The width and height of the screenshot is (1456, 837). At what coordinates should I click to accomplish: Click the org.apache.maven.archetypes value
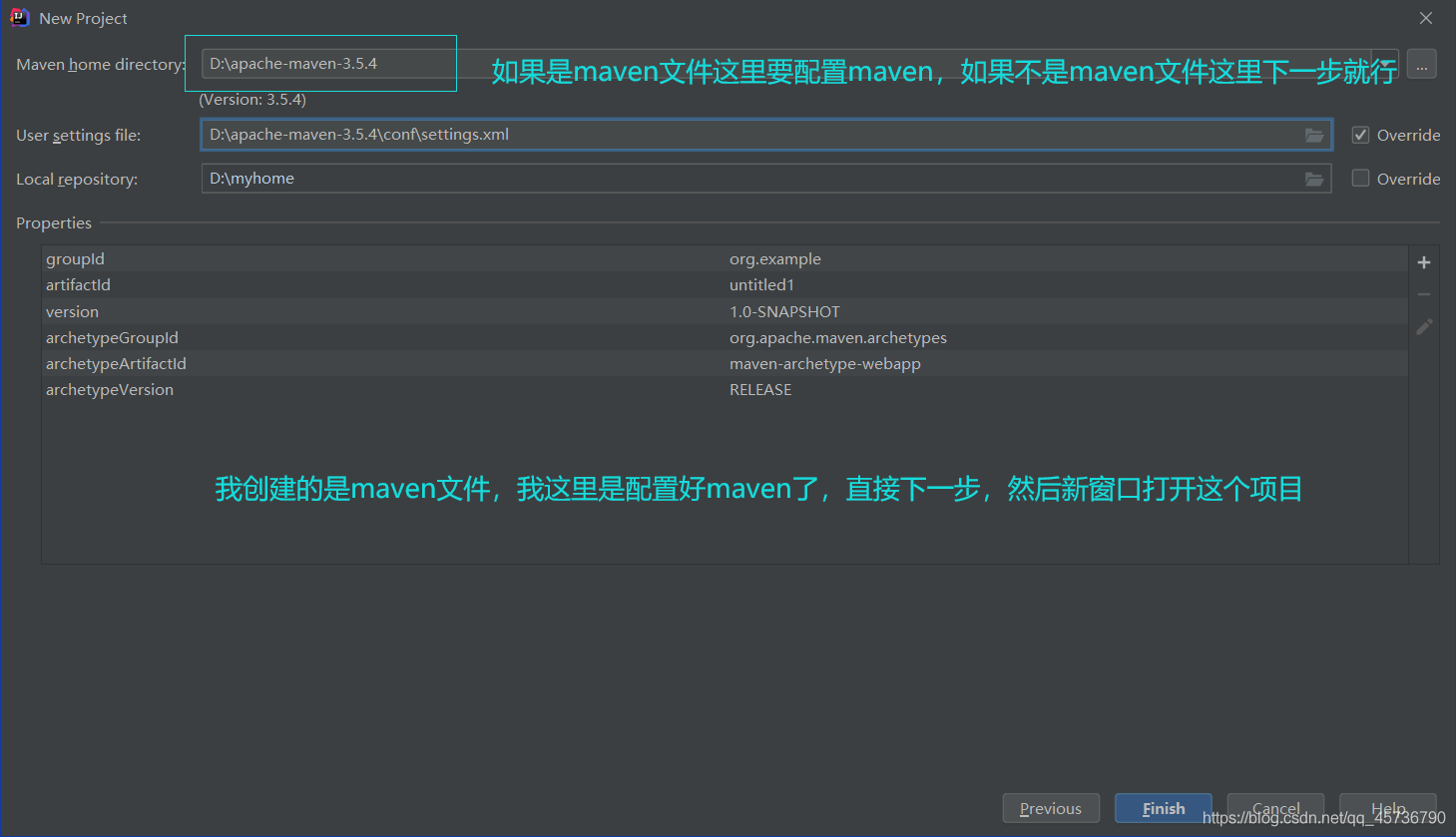(x=838, y=337)
